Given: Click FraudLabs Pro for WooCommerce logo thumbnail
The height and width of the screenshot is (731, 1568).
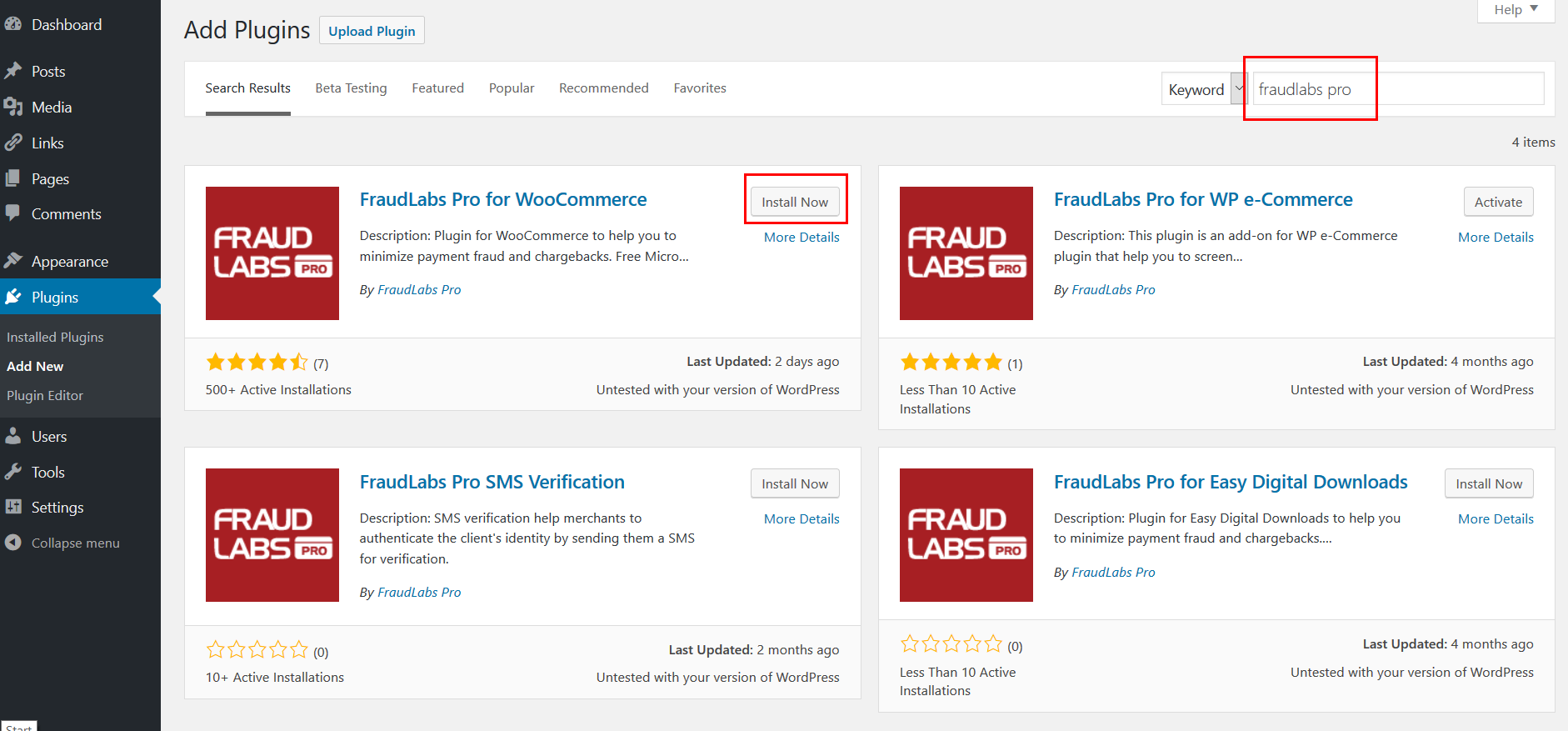Looking at the screenshot, I should point(272,253).
